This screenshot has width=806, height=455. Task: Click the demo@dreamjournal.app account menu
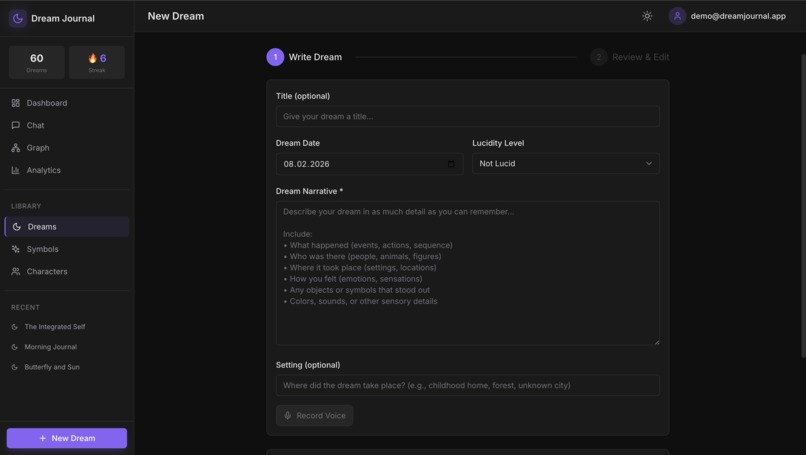tap(727, 16)
